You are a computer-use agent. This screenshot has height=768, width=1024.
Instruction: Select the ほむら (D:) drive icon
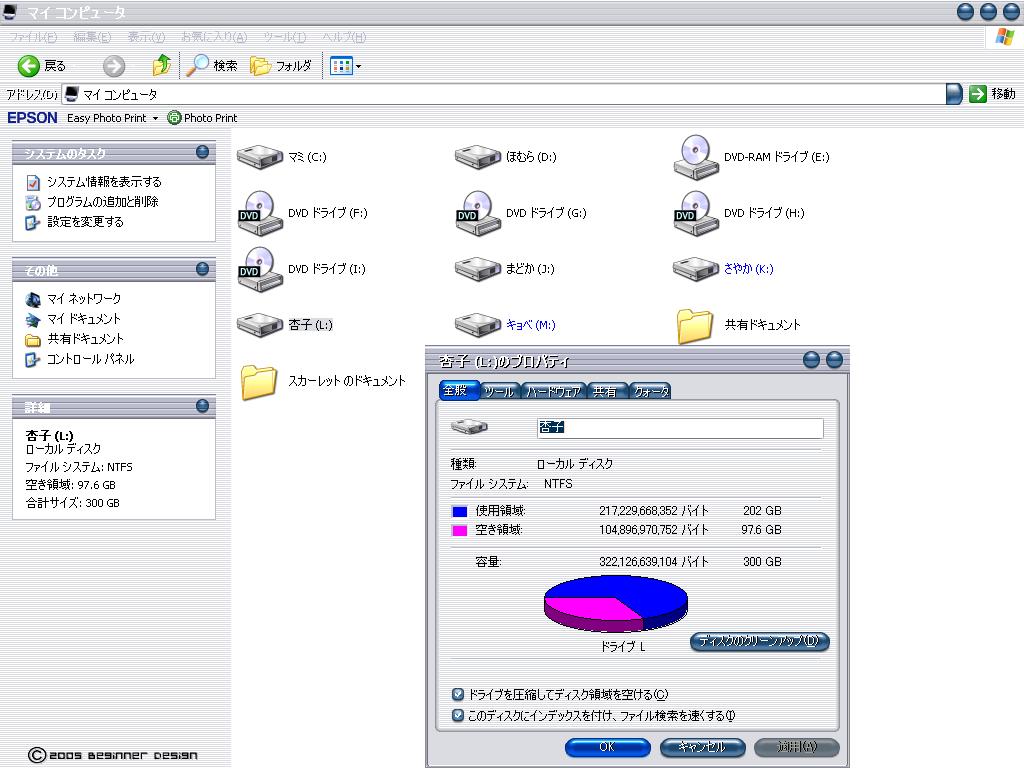point(478,157)
